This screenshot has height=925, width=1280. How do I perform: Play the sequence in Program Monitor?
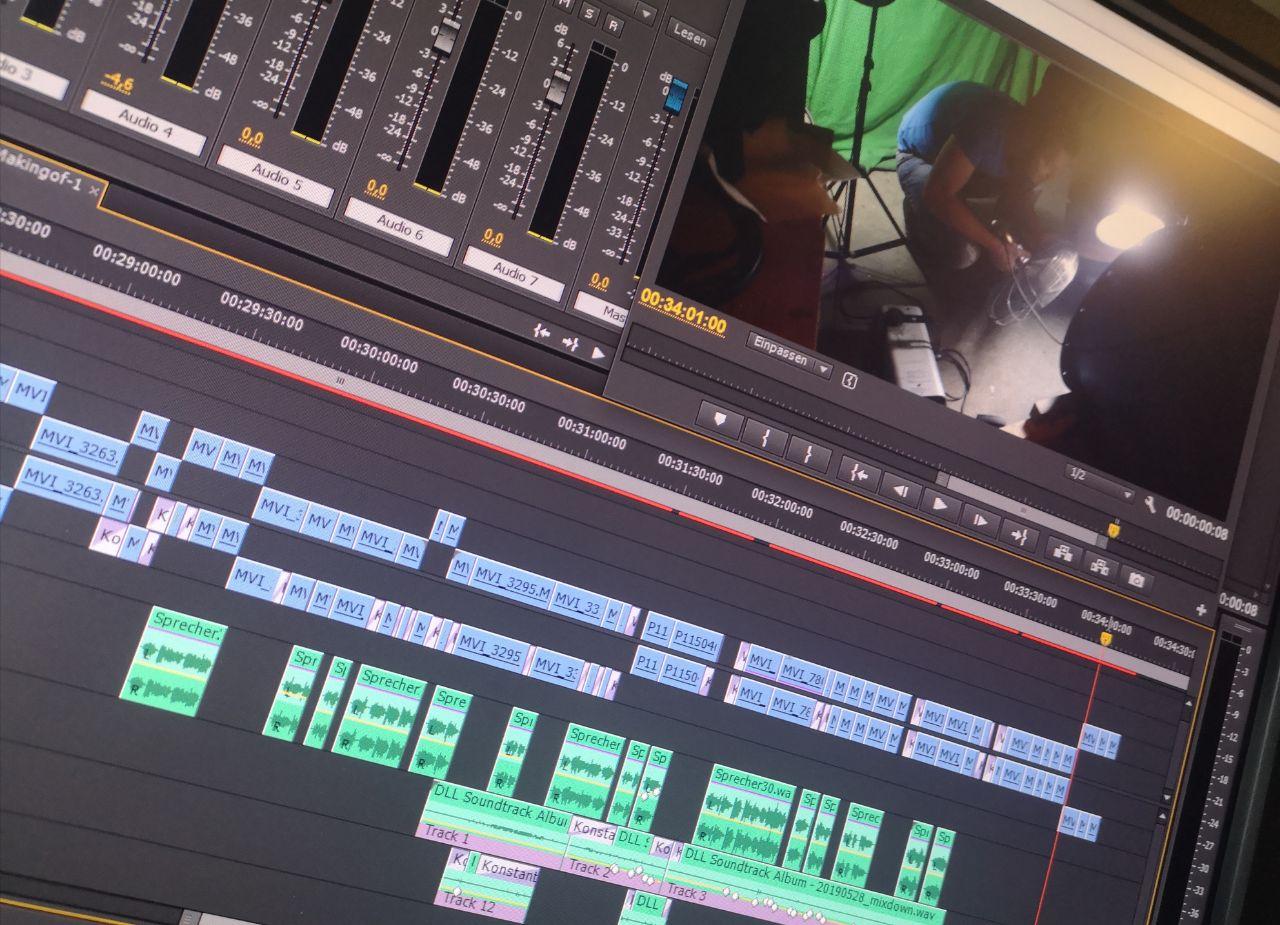click(940, 504)
